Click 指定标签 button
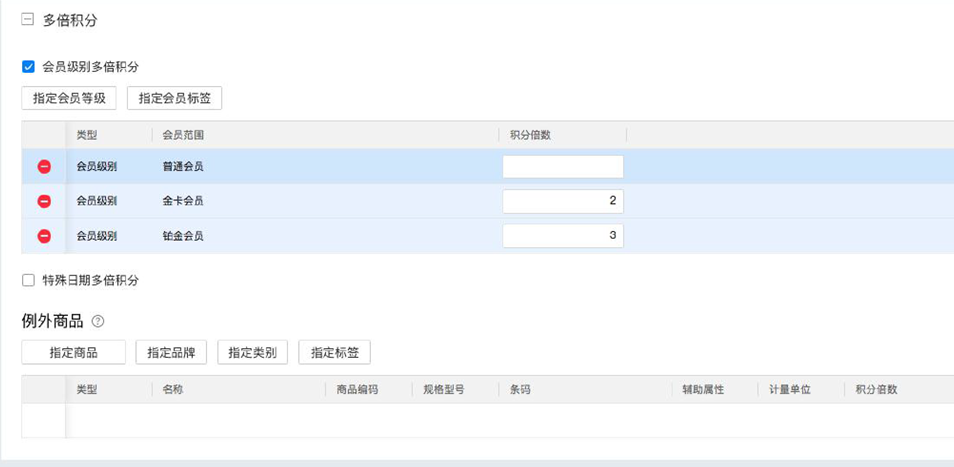The width and height of the screenshot is (954, 467). click(x=335, y=352)
